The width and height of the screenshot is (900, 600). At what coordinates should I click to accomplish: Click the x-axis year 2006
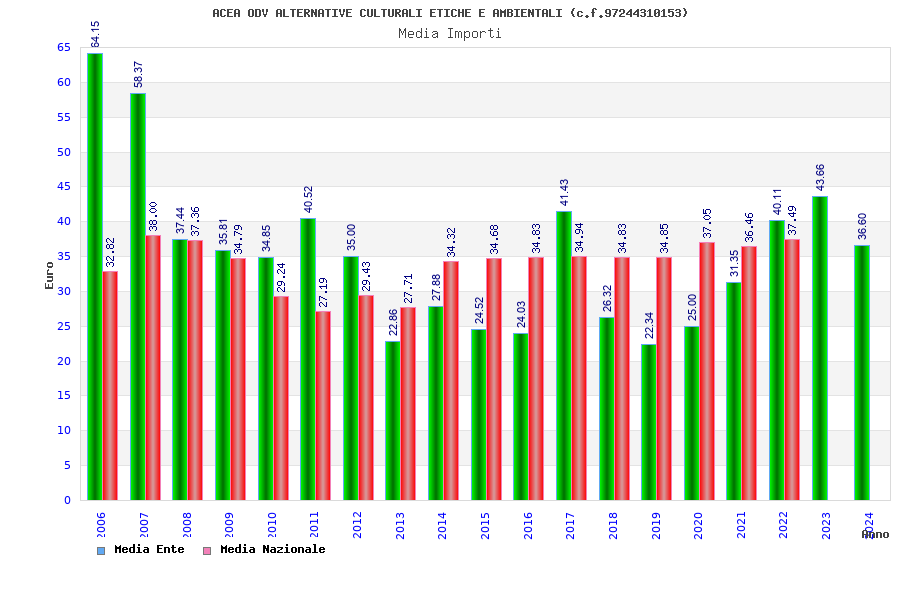click(101, 525)
